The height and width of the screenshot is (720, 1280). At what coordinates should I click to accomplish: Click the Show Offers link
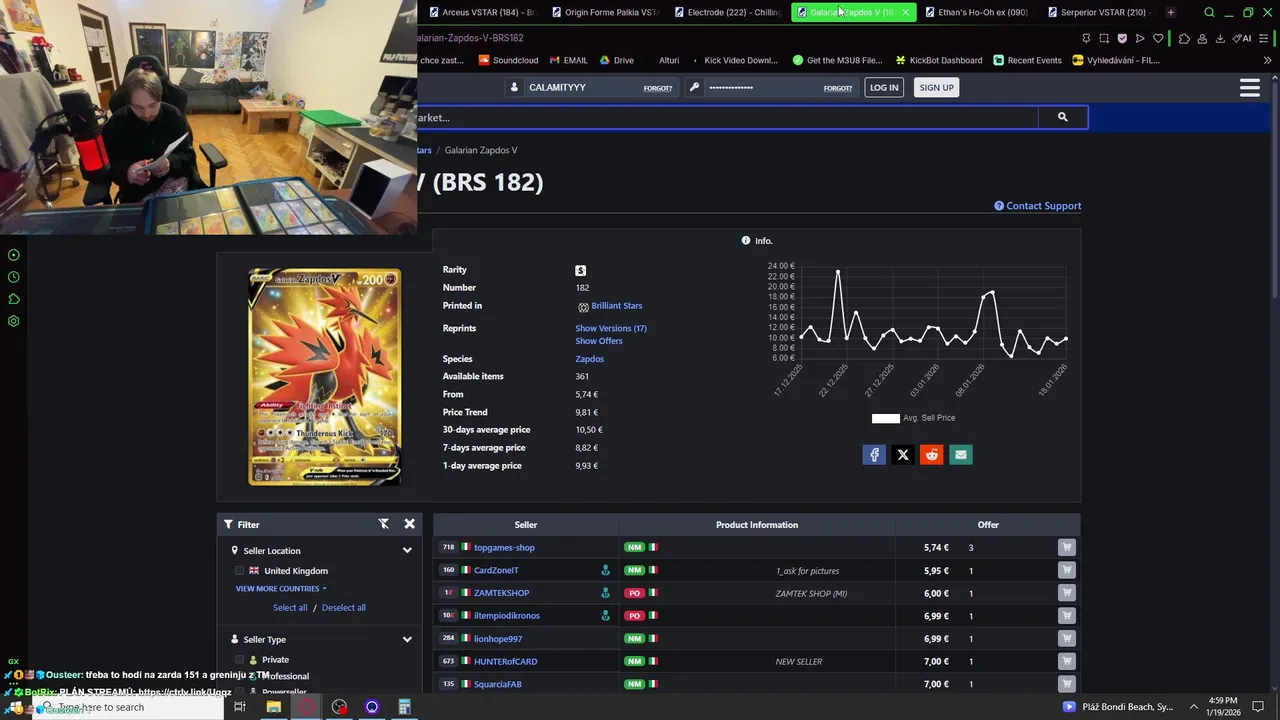[599, 341]
